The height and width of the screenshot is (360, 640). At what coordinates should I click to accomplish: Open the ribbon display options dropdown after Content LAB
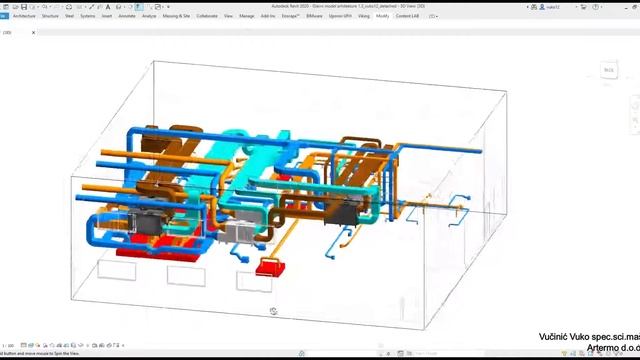(433, 16)
